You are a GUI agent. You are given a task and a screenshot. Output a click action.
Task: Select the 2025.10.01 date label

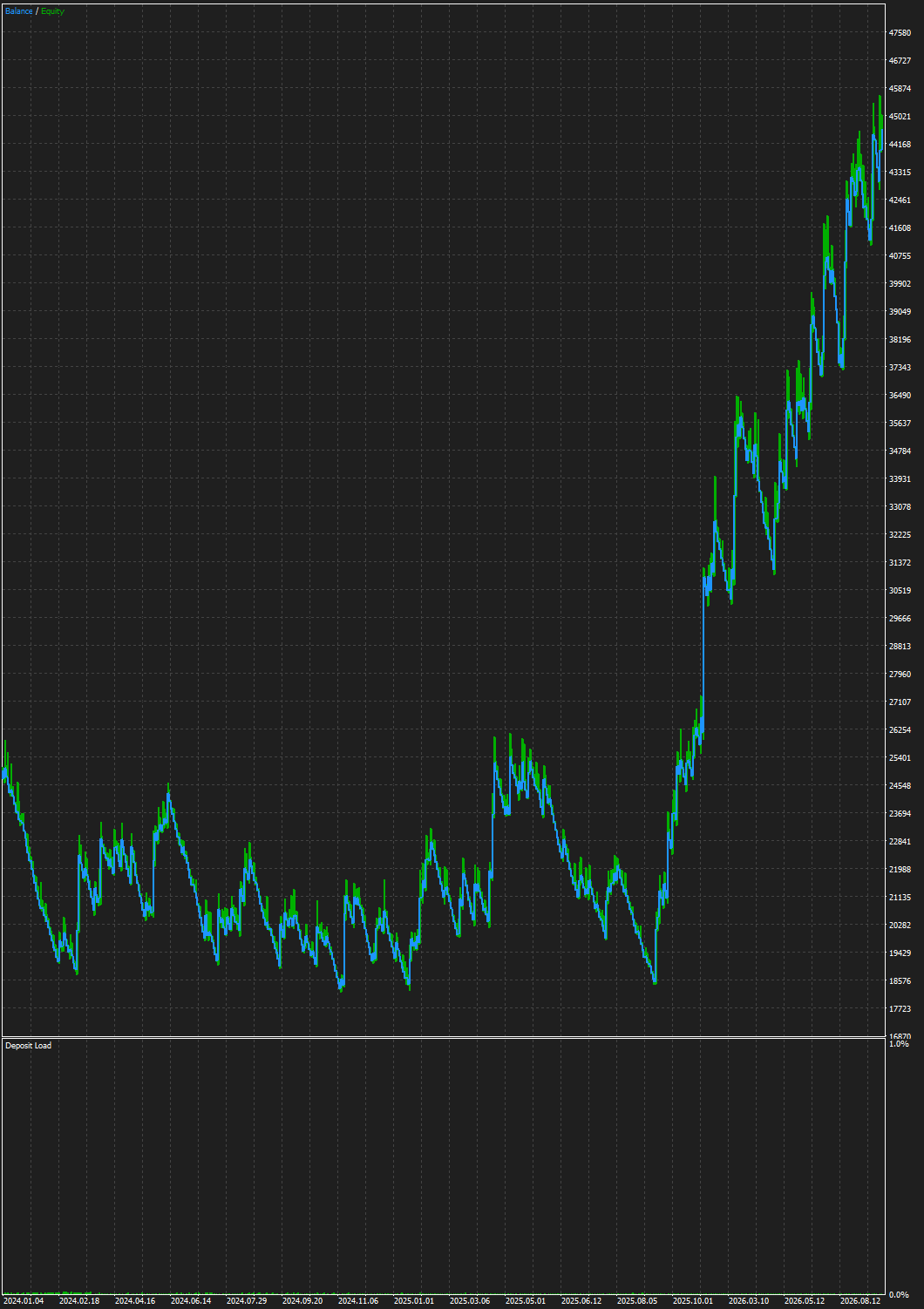pos(693,1301)
